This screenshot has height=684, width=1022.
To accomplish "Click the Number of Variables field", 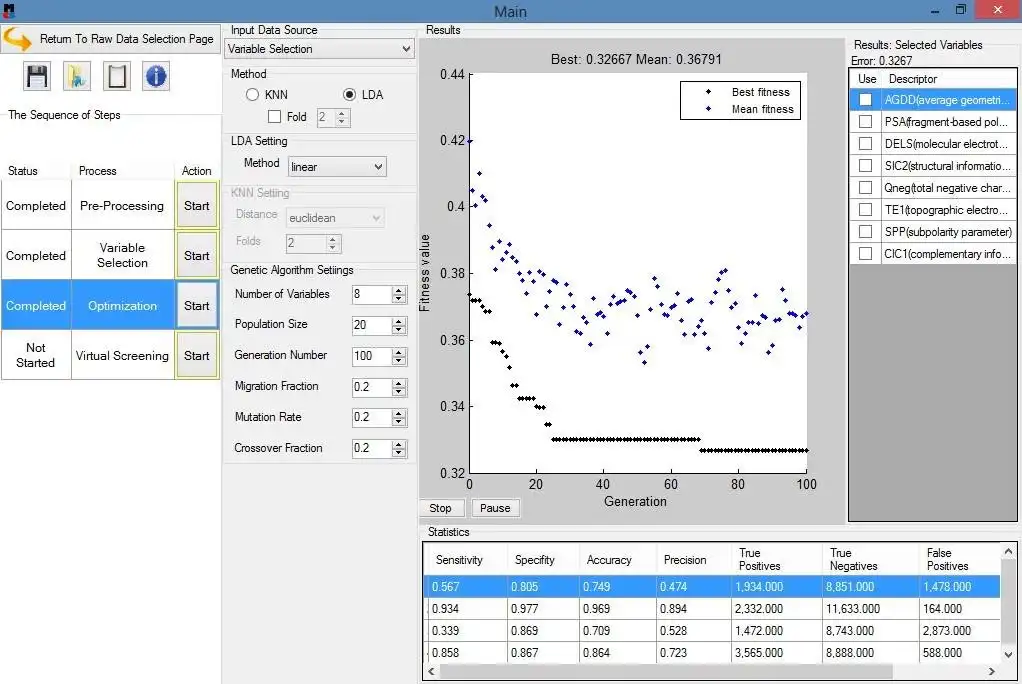I will pyautogui.click(x=372, y=295).
